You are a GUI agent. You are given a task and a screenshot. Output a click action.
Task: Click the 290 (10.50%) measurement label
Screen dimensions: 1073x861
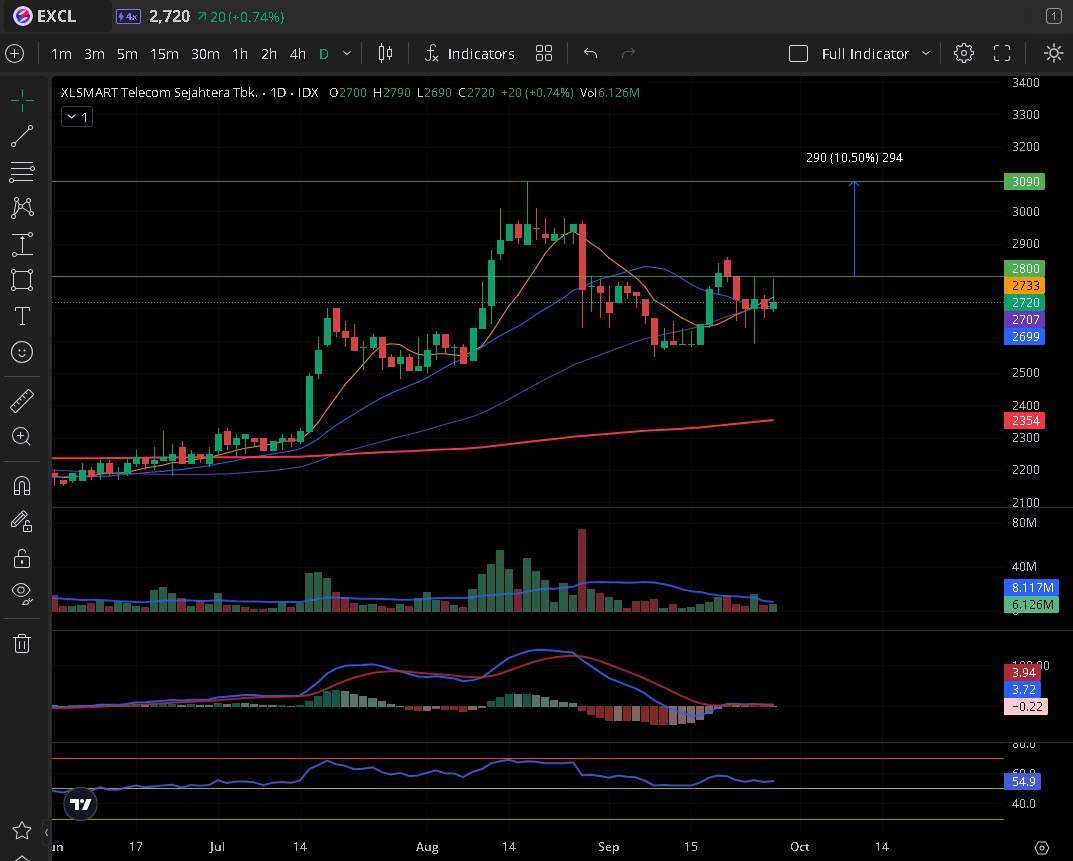[x=854, y=157]
